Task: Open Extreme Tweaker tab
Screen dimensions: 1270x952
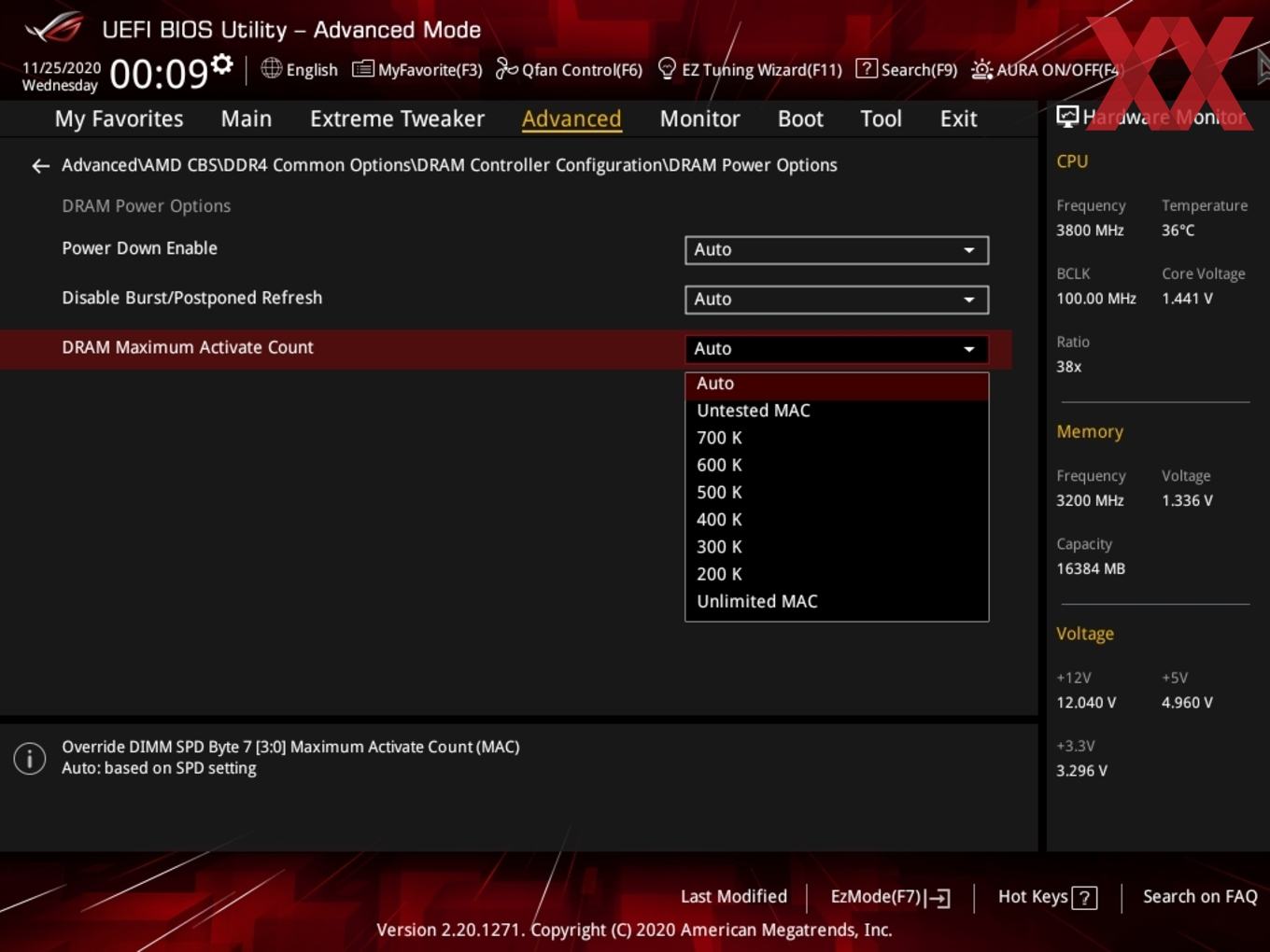Action: [397, 119]
